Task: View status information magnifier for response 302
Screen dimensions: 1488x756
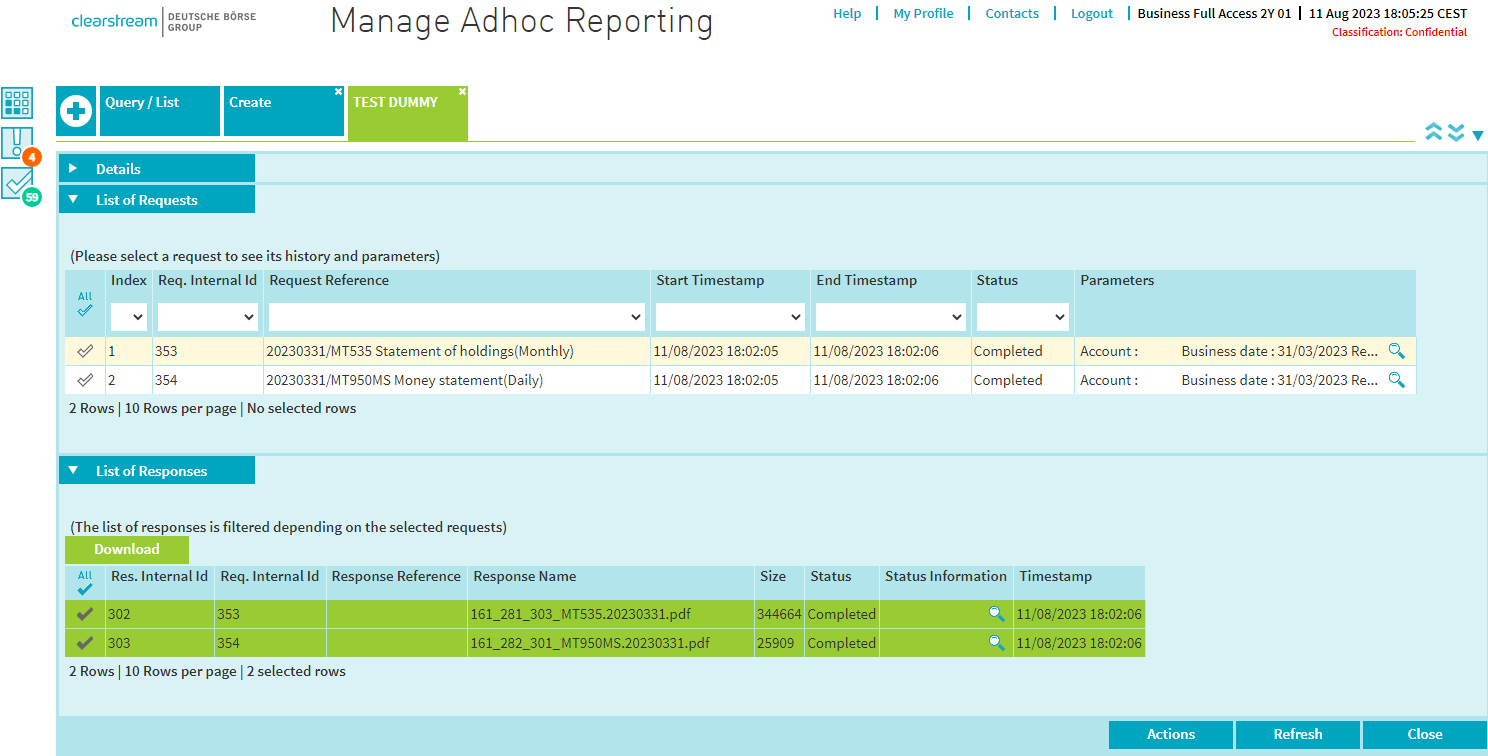Action: coord(996,613)
